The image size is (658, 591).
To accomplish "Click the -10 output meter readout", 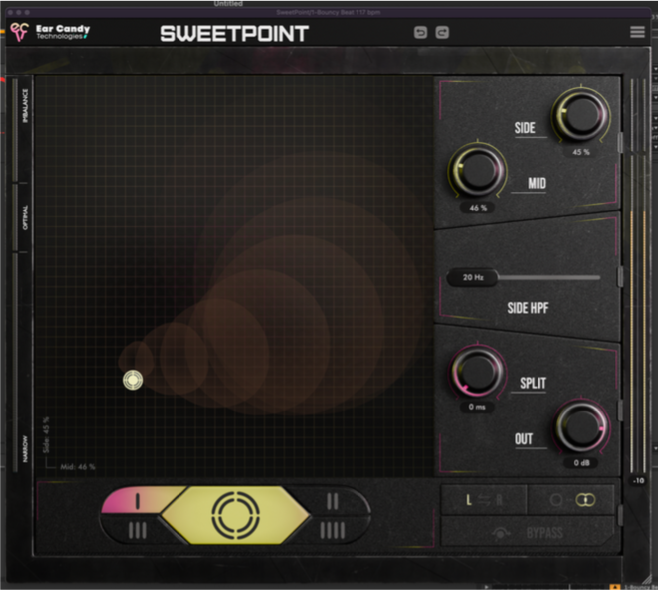I will (x=638, y=480).
